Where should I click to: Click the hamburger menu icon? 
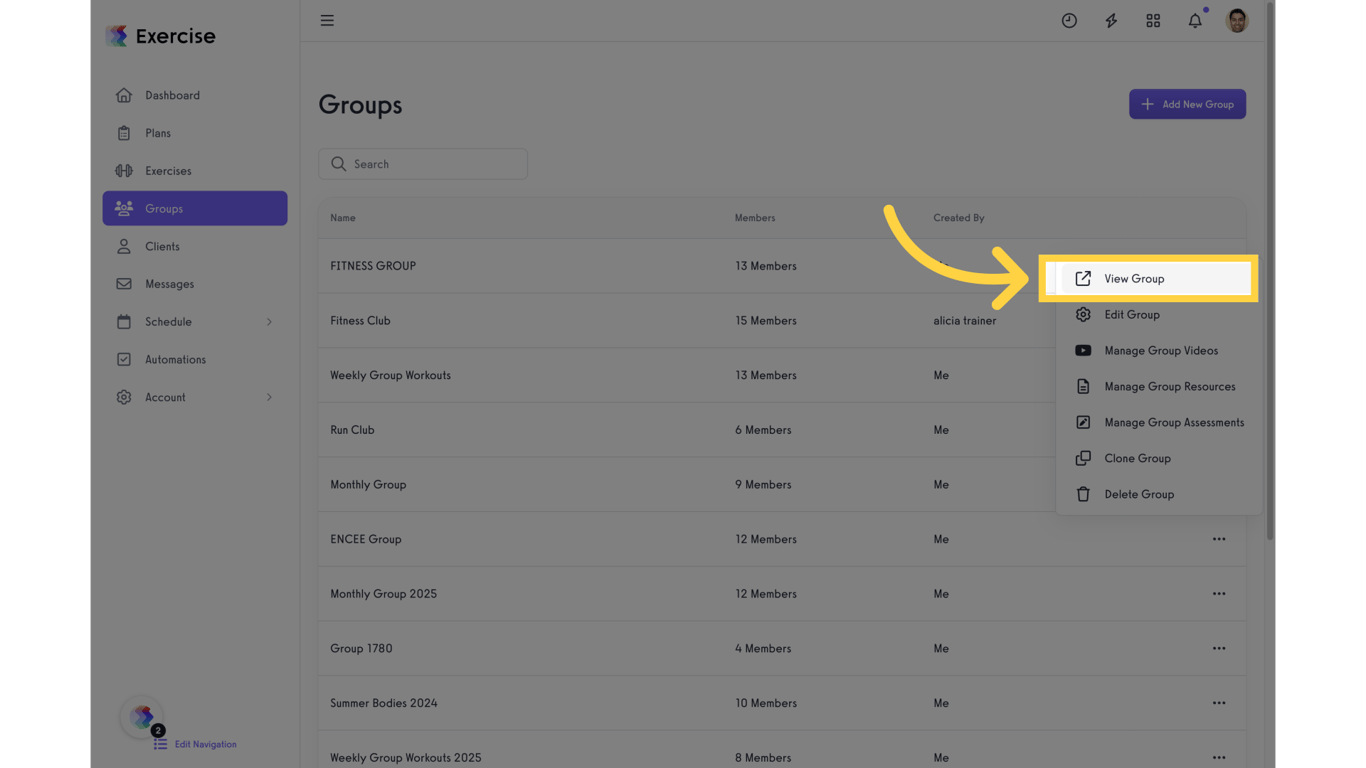tap(327, 20)
